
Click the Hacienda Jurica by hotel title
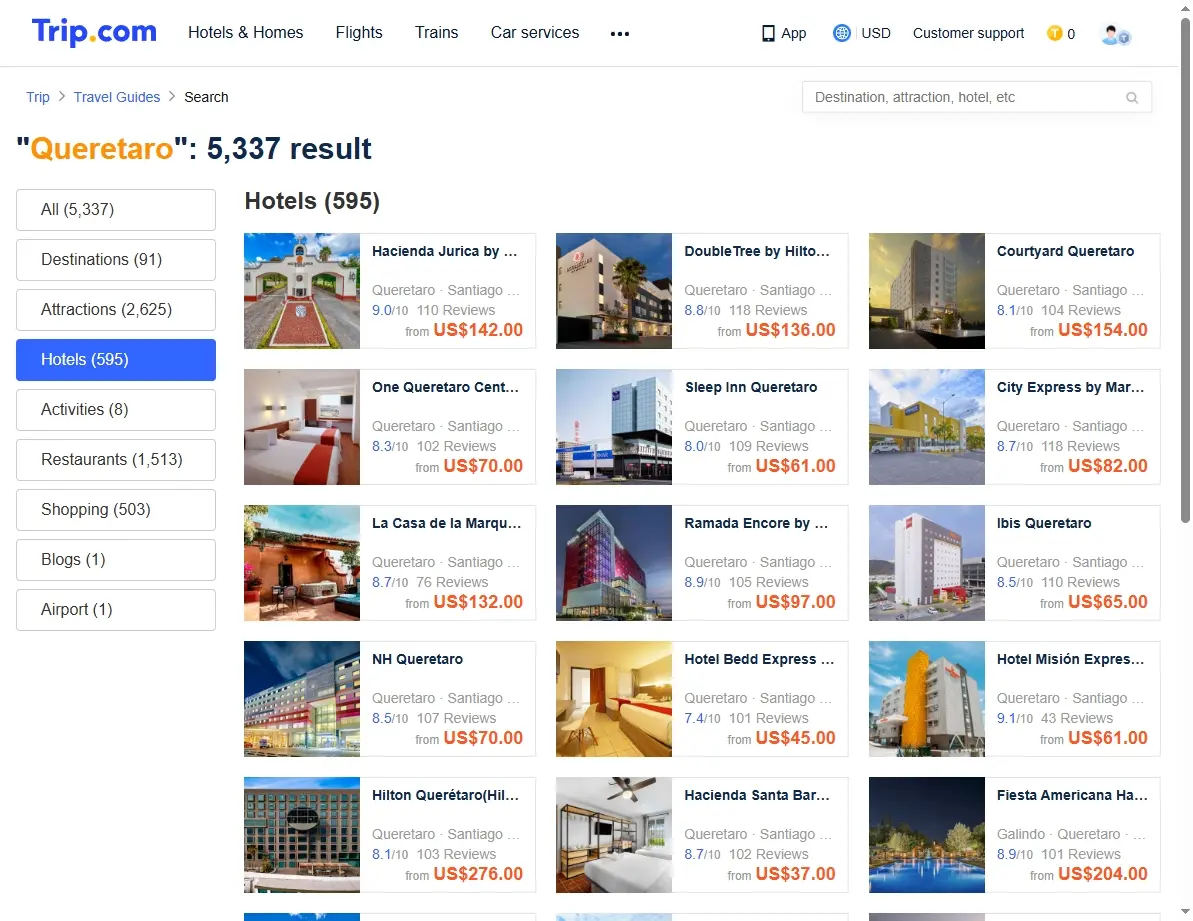(444, 251)
